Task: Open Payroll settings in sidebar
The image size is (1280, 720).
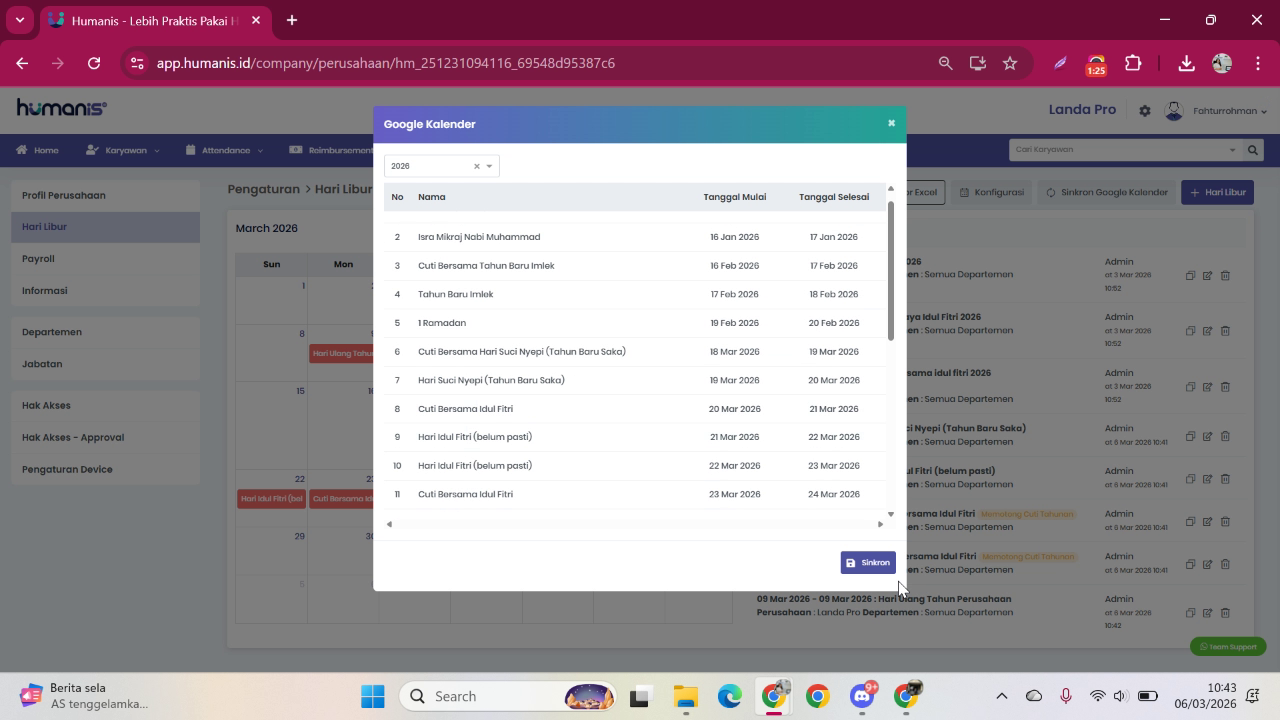Action: (106, 258)
